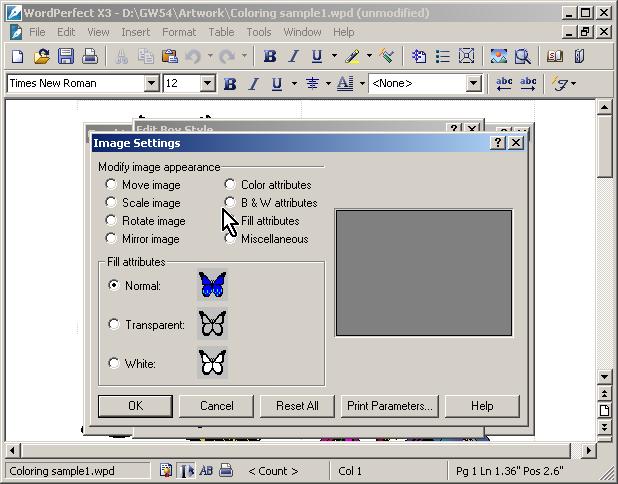Screen dimensions: 618x484
Task: Choose the Transparent fill radio button
Action: point(114,324)
